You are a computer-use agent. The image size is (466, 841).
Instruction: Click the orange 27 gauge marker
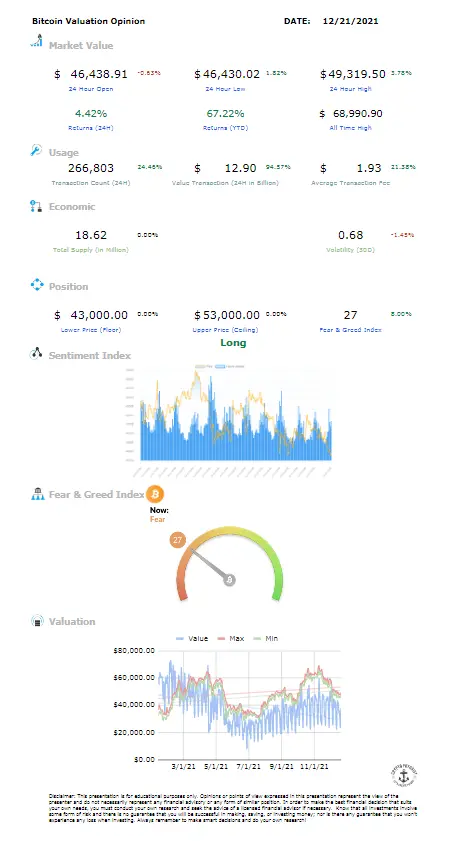pos(177,540)
